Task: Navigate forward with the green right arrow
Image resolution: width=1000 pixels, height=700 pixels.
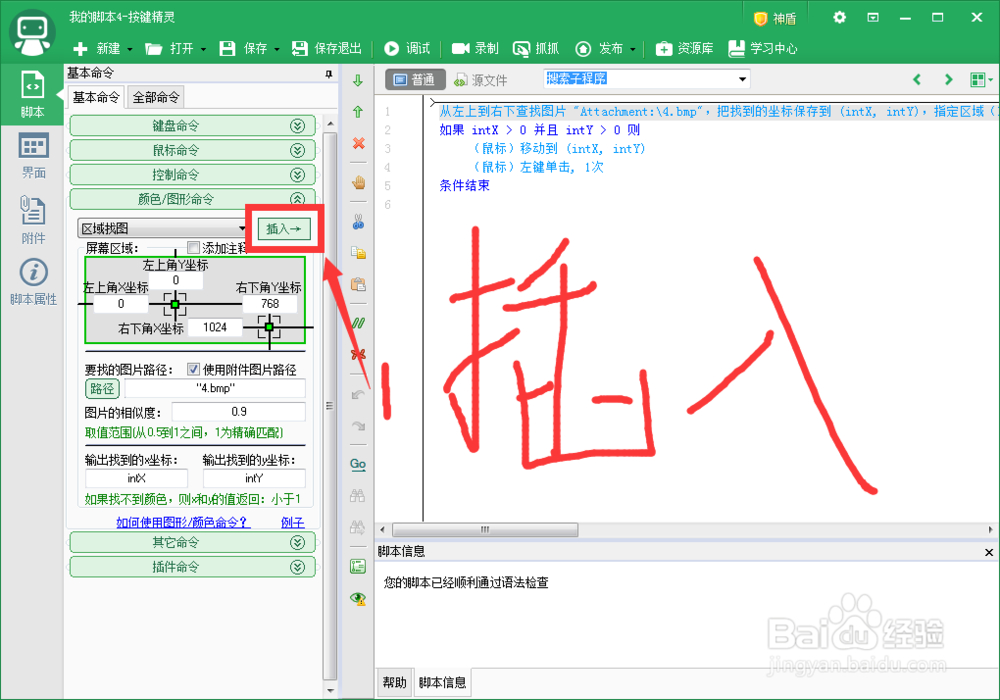Action: click(948, 80)
